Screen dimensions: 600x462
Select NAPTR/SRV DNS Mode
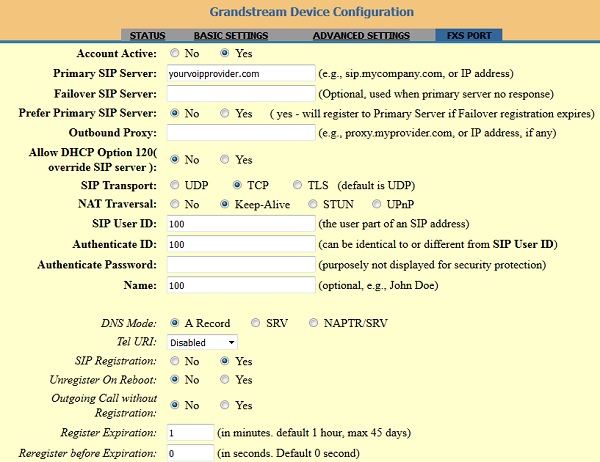[313, 323]
